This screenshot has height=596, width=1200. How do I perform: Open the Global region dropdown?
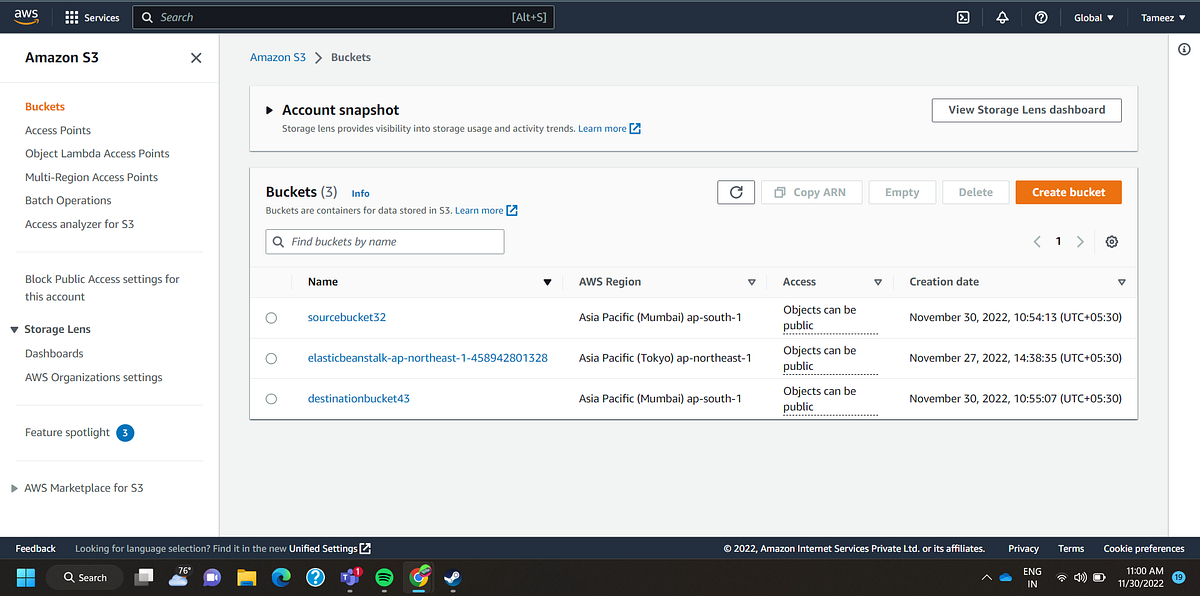tap(1093, 17)
